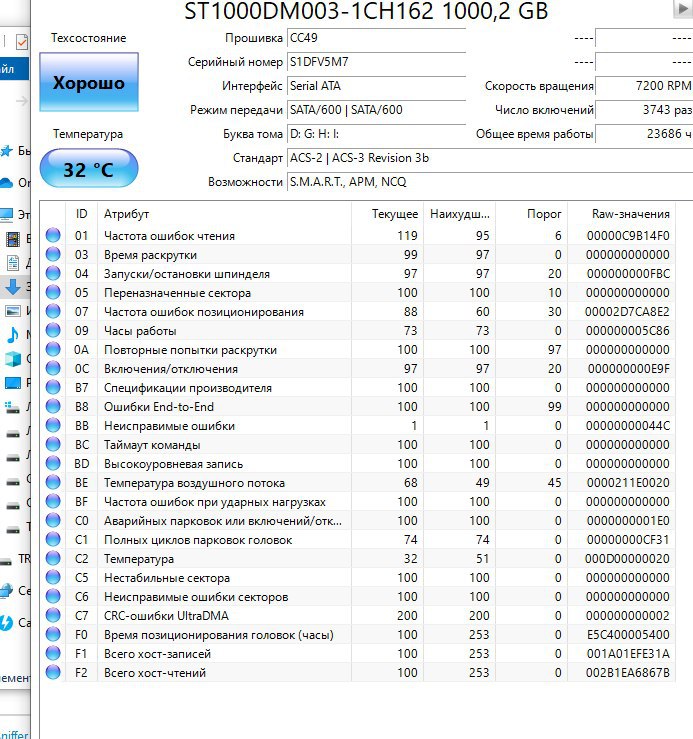Select the Полных циклов парковок головок row
Image resolution: width=693 pixels, height=739 pixels.
(357, 540)
